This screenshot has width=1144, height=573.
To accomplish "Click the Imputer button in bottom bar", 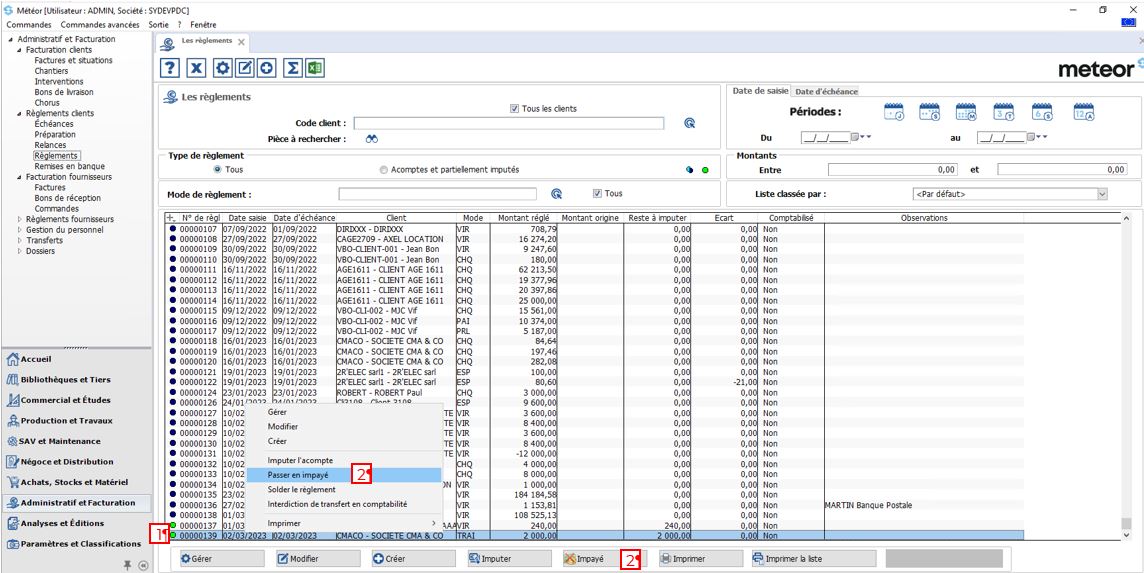I will coord(509,558).
